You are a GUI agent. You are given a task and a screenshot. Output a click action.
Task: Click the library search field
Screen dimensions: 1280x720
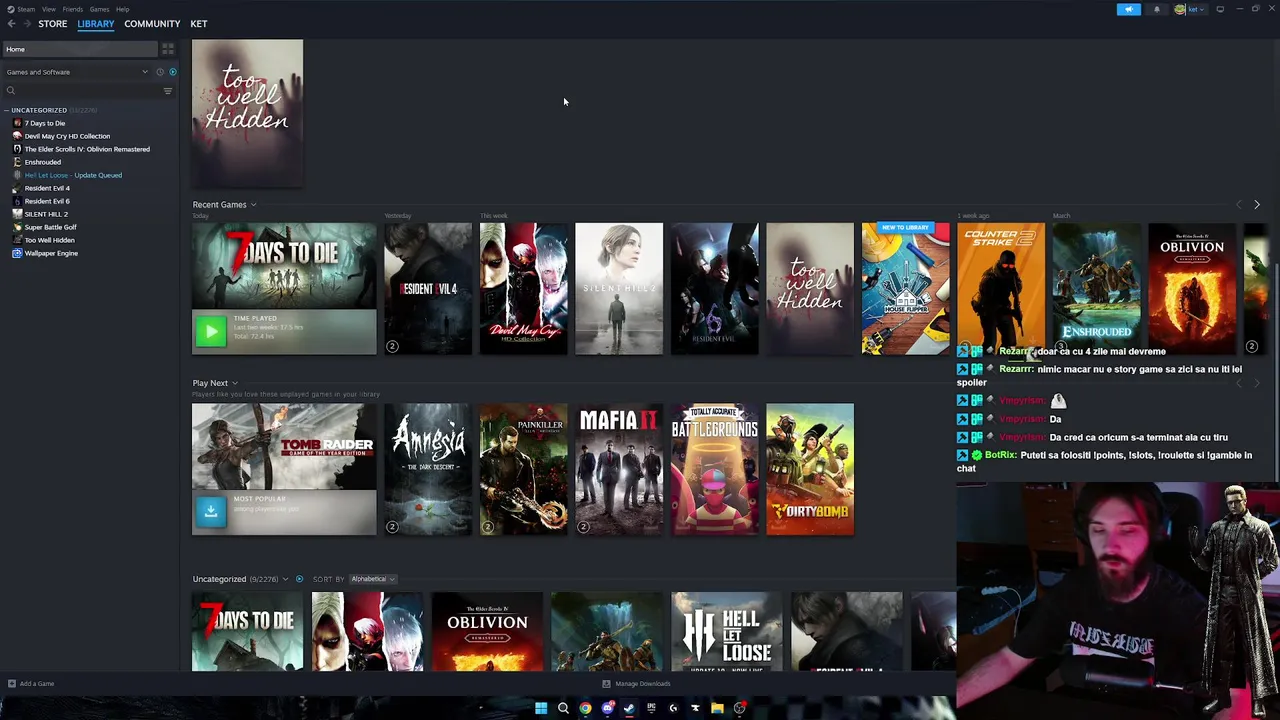[82, 91]
